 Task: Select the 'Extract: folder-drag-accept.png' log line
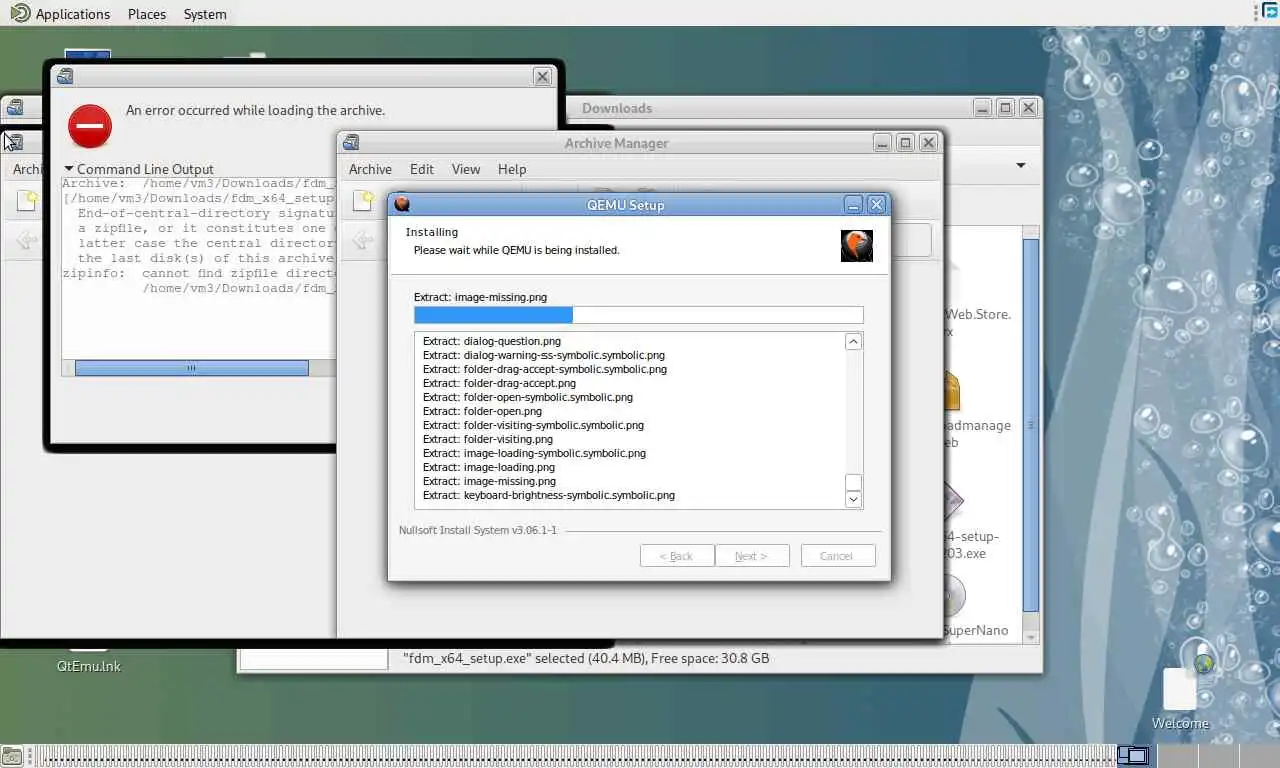pyautogui.click(x=499, y=383)
